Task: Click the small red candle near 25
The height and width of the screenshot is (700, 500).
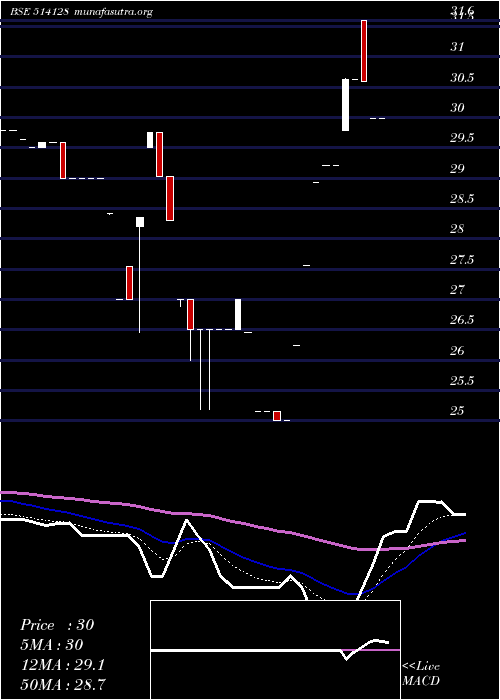Action: click(277, 416)
